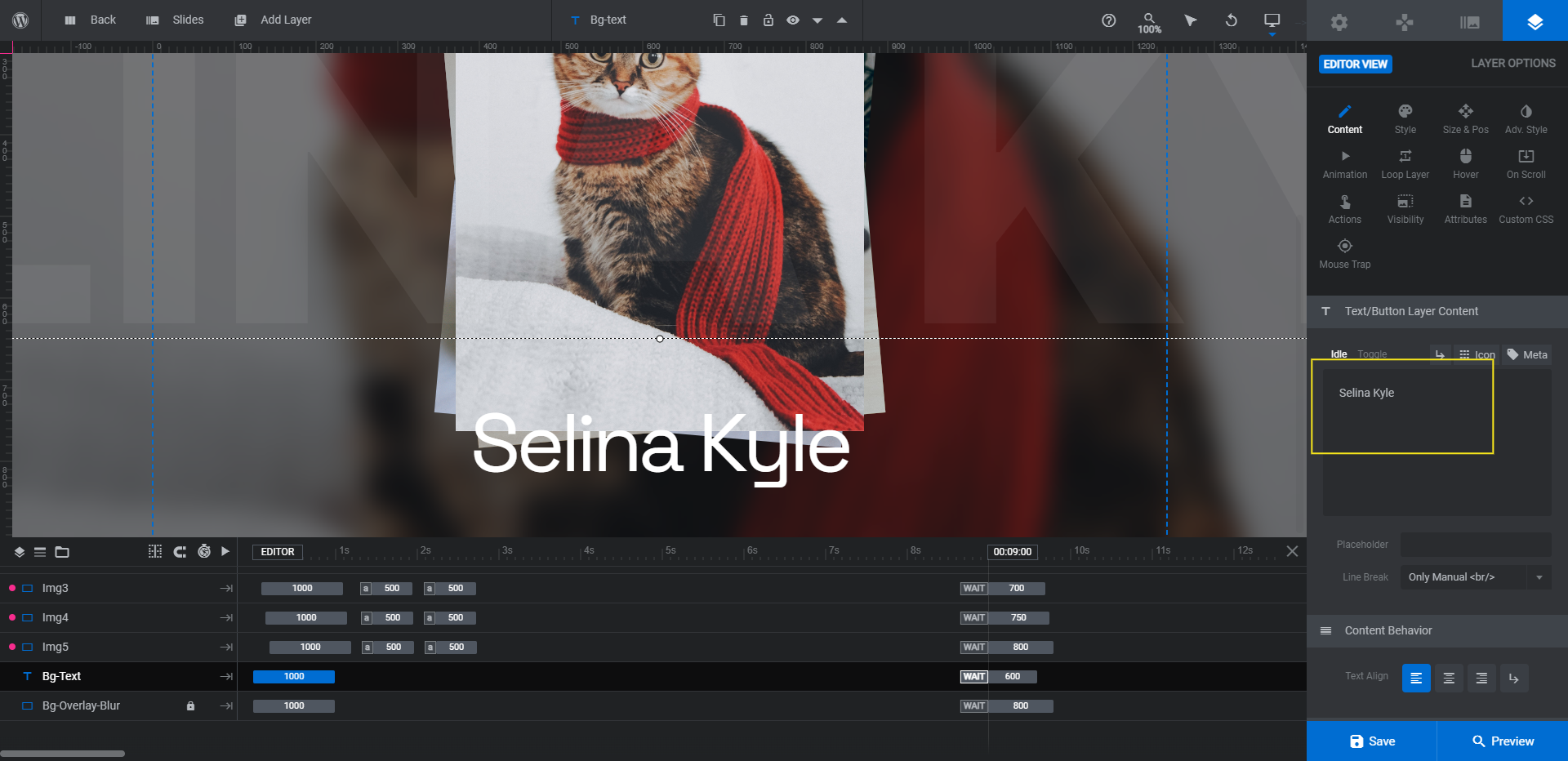
Task: Click the 100% zoom magnifier
Action: click(x=1150, y=22)
